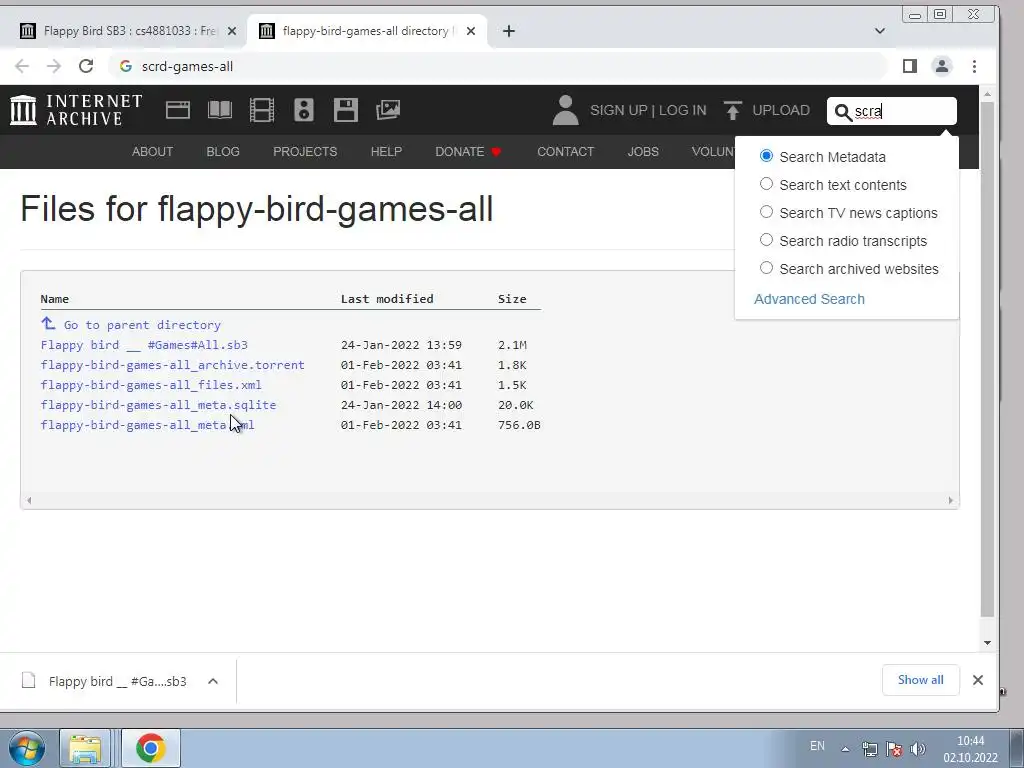The width and height of the screenshot is (1024, 768).
Task: Click the SIGN UP link
Action: tap(618, 110)
